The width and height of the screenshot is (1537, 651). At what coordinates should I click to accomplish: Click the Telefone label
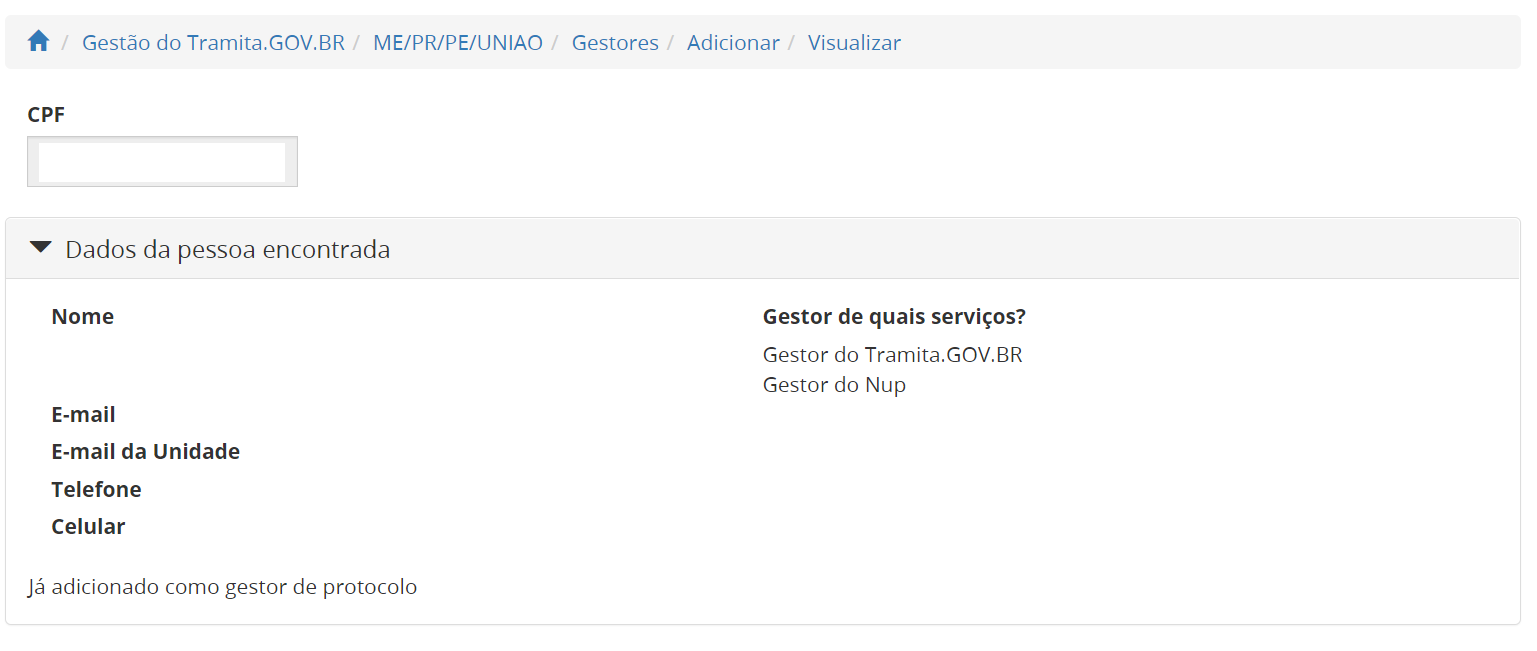96,489
